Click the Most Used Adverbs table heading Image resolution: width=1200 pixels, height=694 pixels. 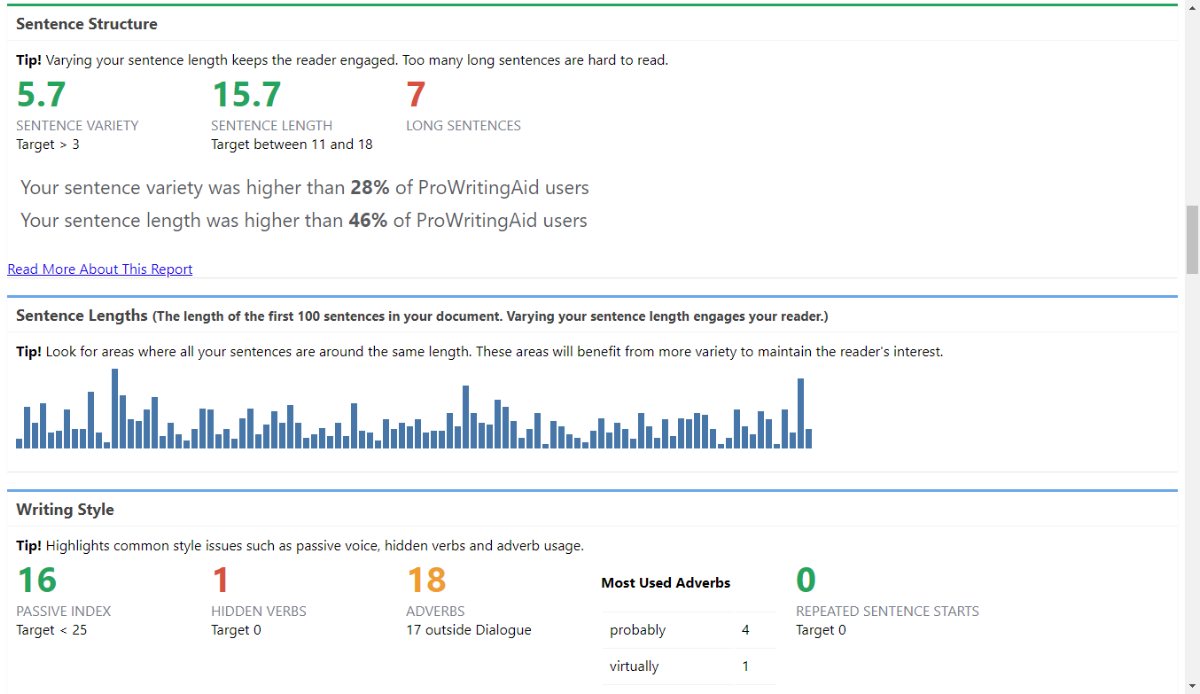pos(666,583)
